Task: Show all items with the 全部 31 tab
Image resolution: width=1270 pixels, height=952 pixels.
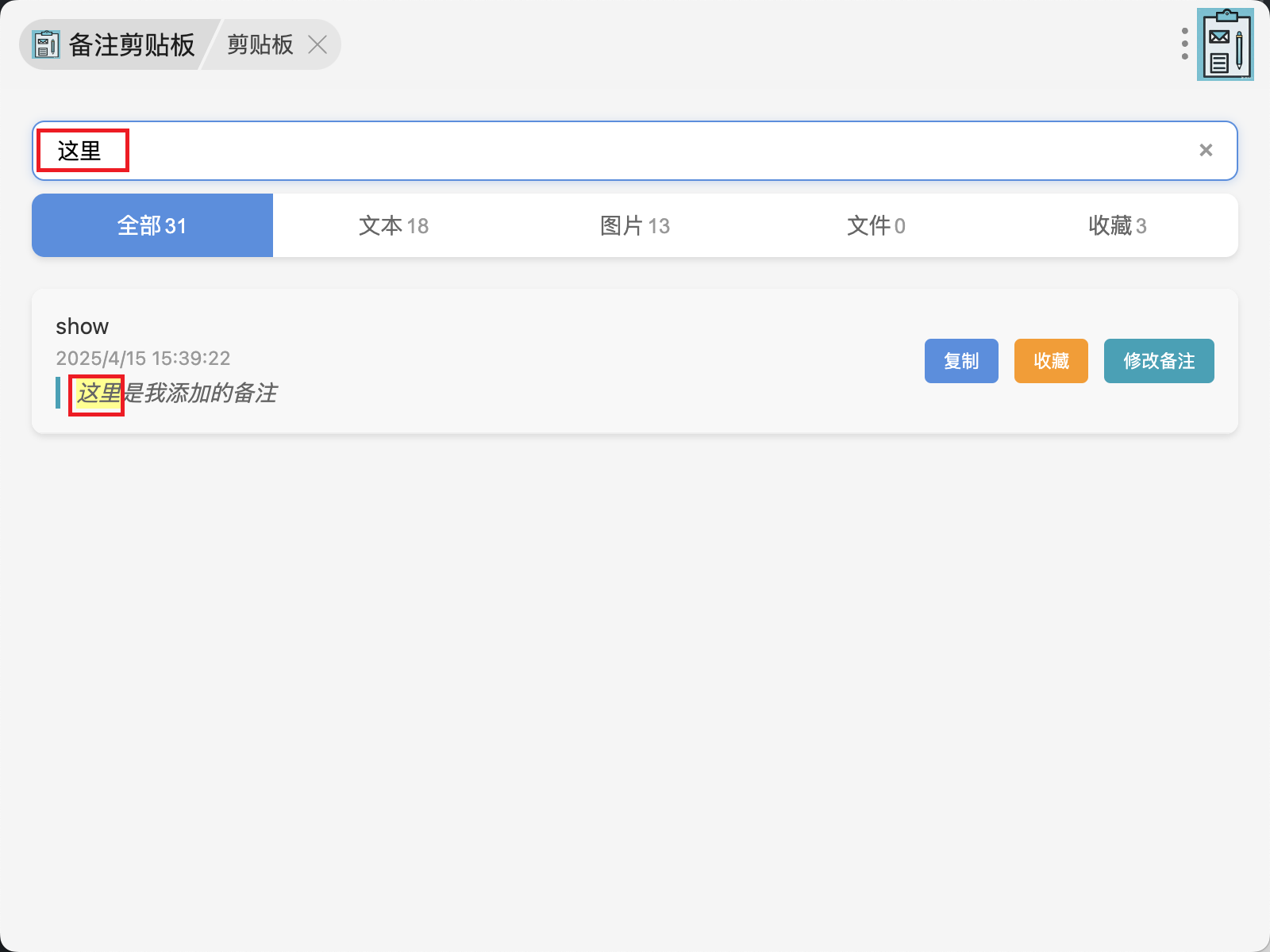Action: point(152,225)
